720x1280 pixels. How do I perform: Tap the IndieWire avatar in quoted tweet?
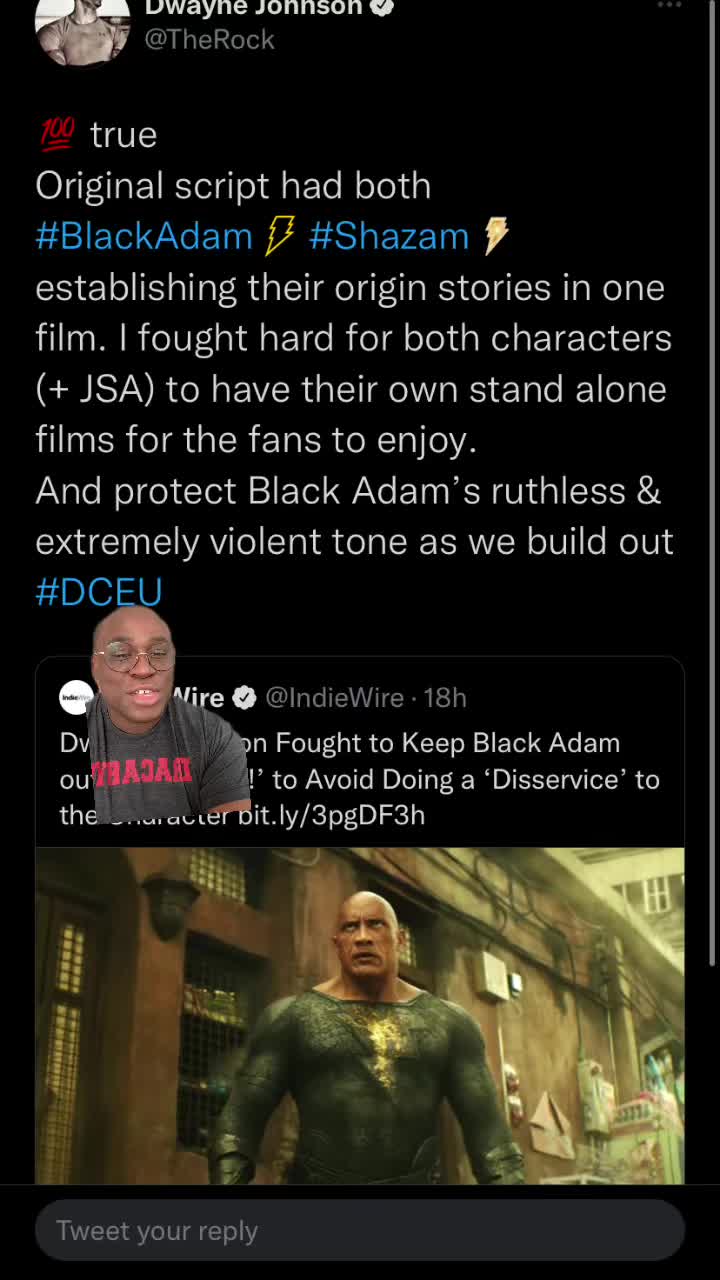[x=75, y=697]
